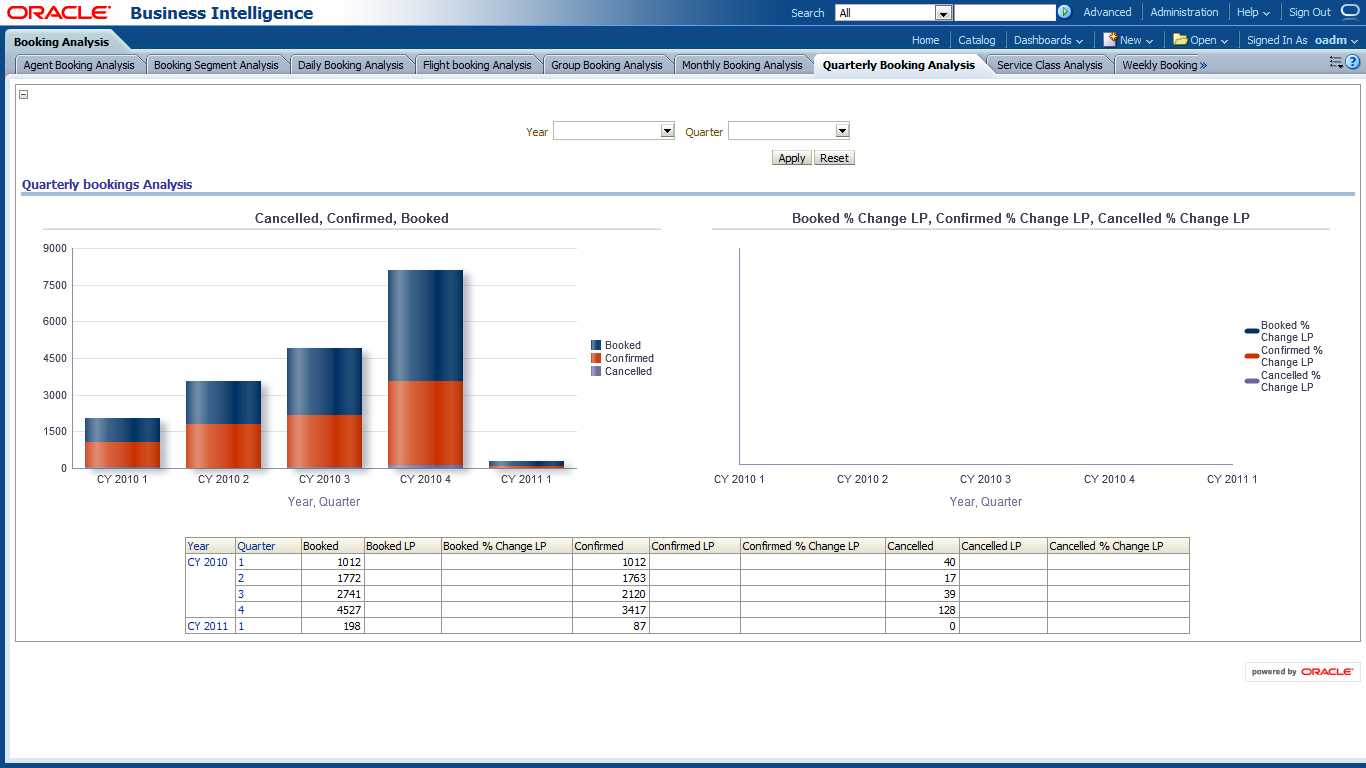
Task: Open the page options menu icon
Action: click(x=1335, y=62)
